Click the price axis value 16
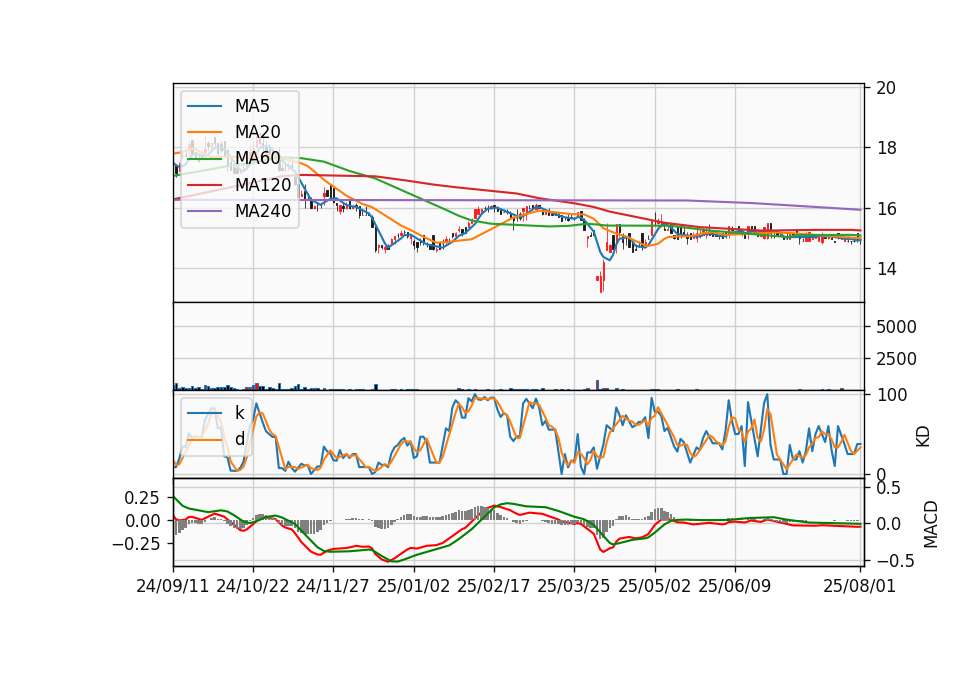 coord(885,209)
